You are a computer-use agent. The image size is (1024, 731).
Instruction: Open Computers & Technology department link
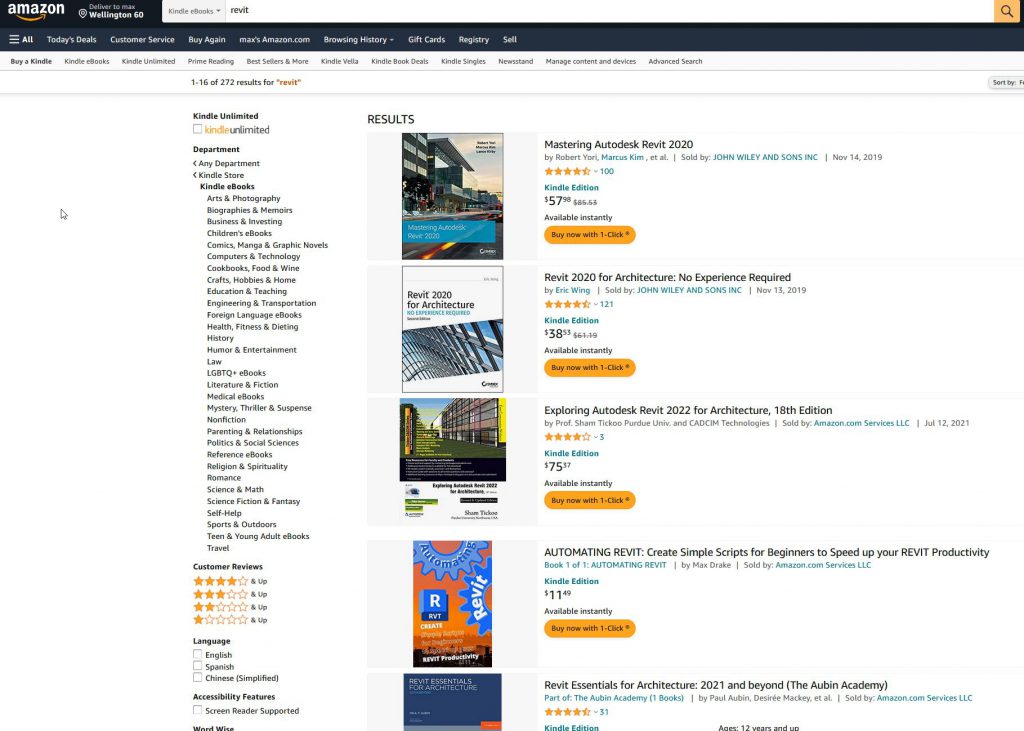(253, 257)
